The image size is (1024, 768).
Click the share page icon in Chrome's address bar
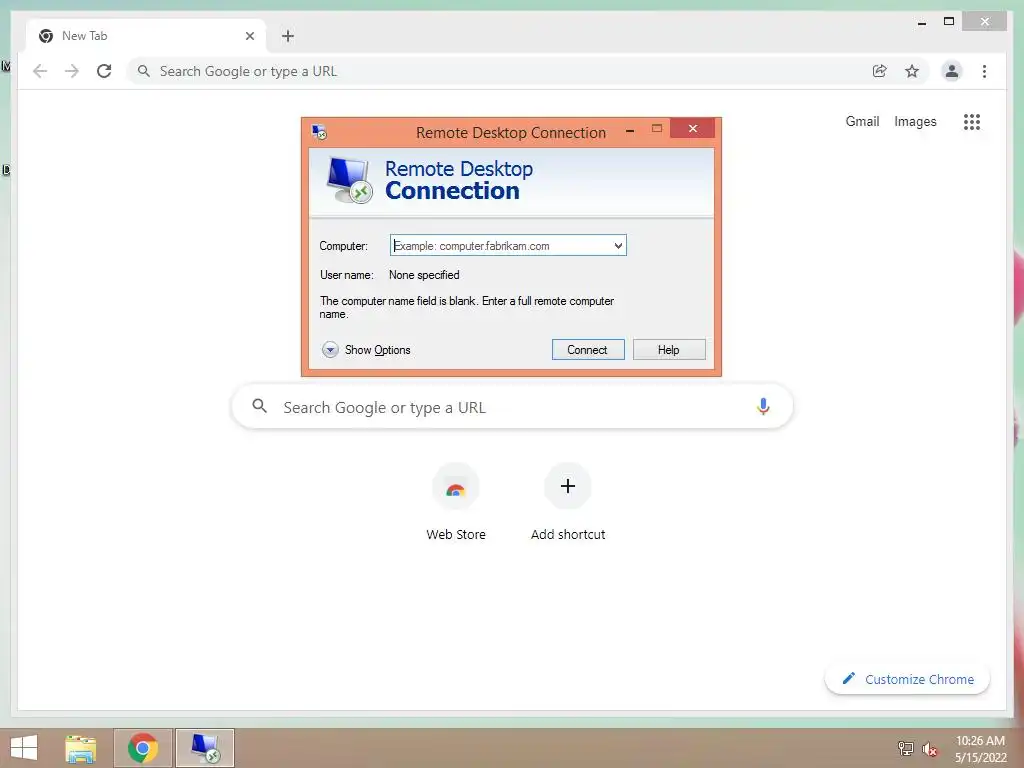coord(880,71)
